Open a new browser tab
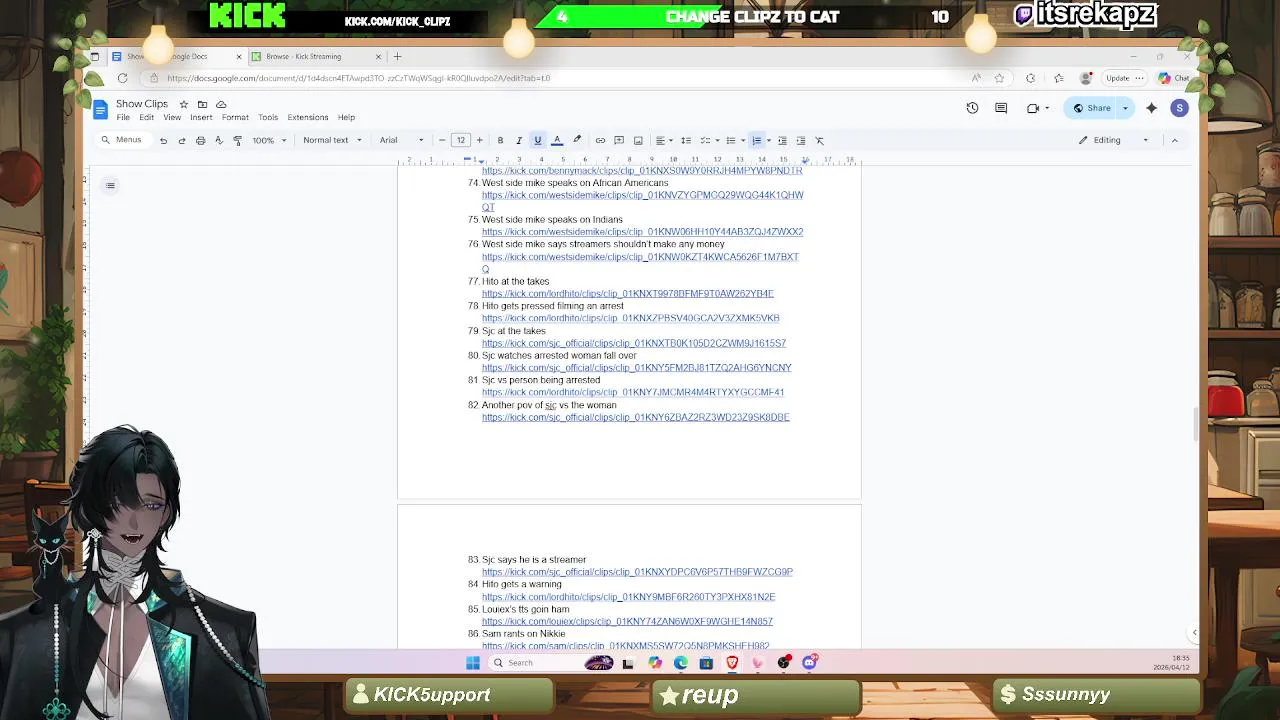The image size is (1280, 720). 397,56
